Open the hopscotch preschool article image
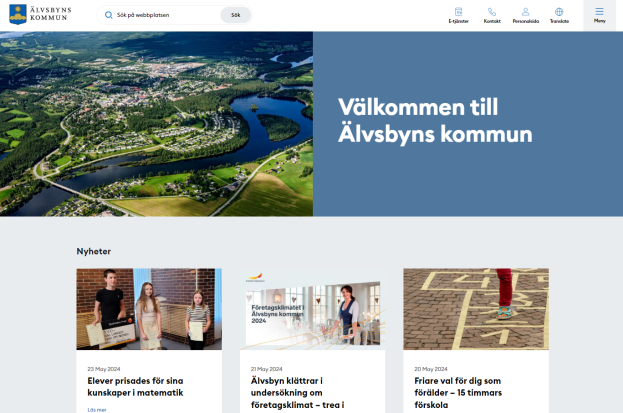 click(475, 308)
